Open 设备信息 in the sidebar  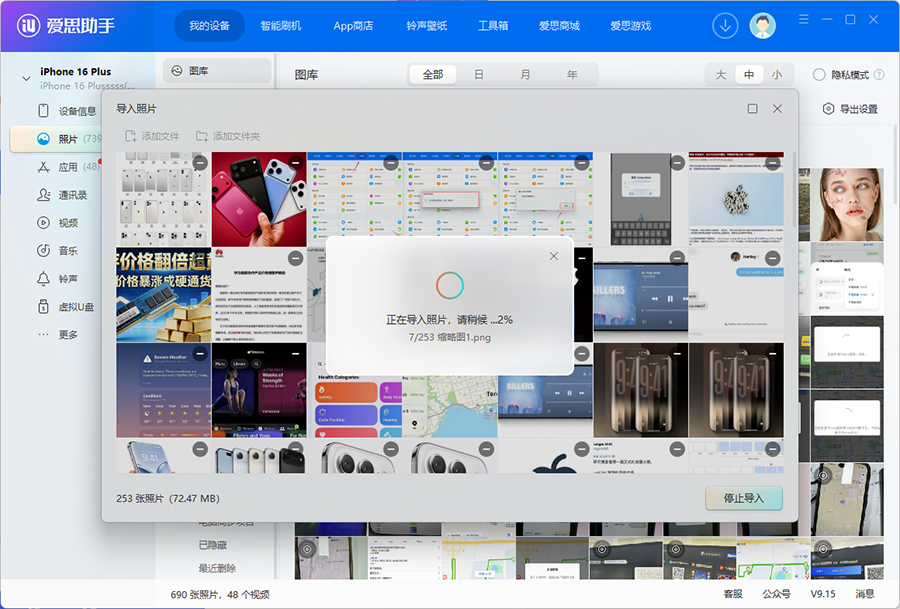tap(67, 111)
